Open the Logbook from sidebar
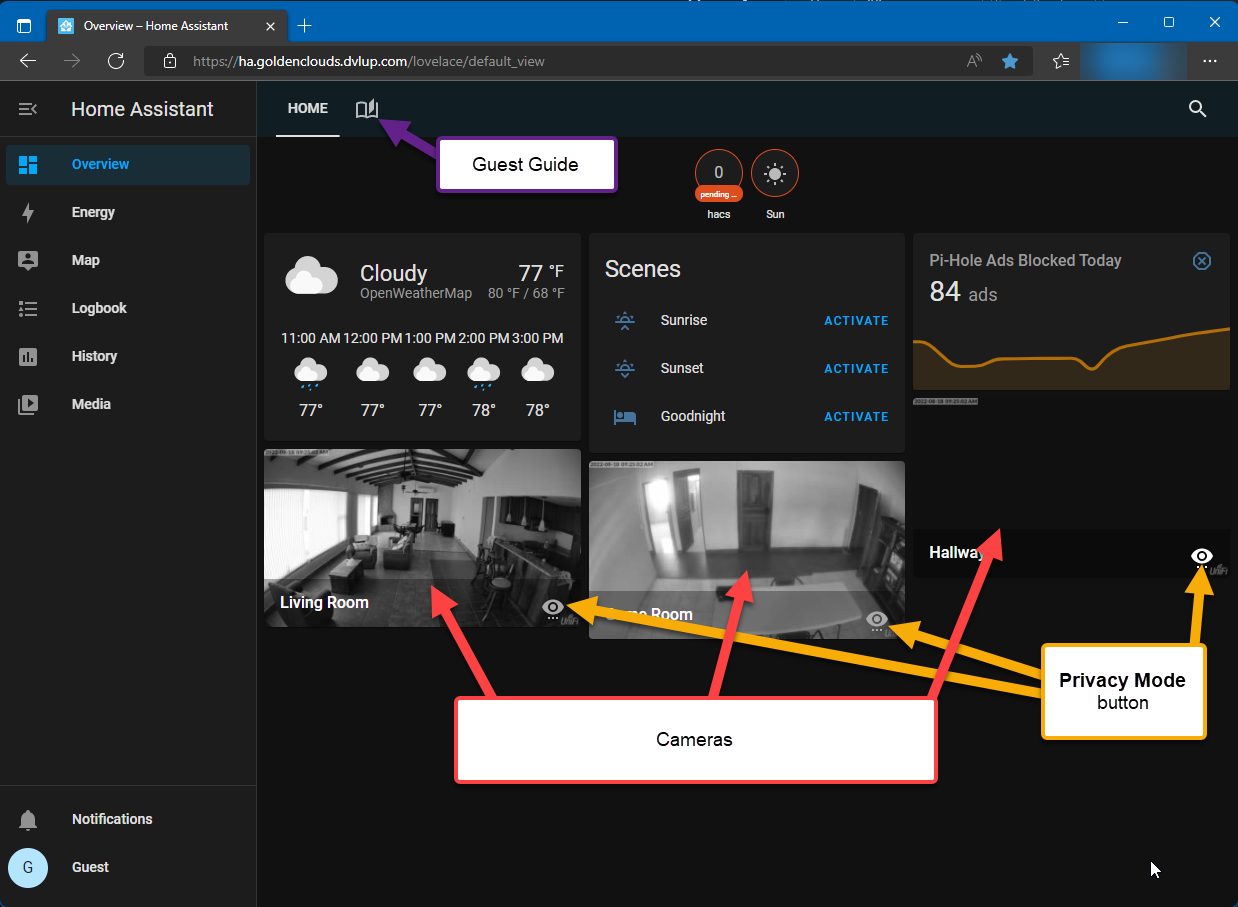Screen dimensions: 1238x907 [99, 308]
